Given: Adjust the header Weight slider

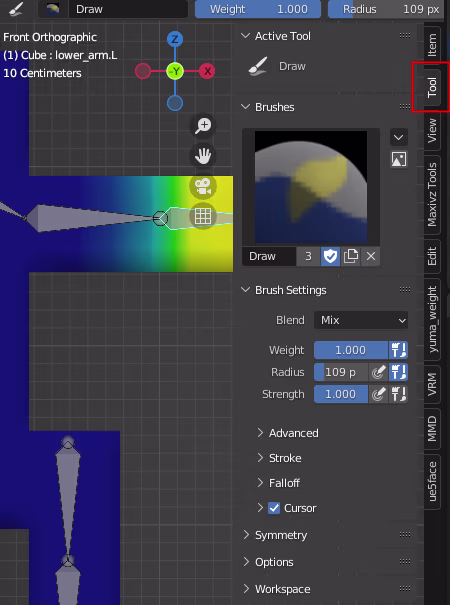Looking at the screenshot, I should (258, 9).
